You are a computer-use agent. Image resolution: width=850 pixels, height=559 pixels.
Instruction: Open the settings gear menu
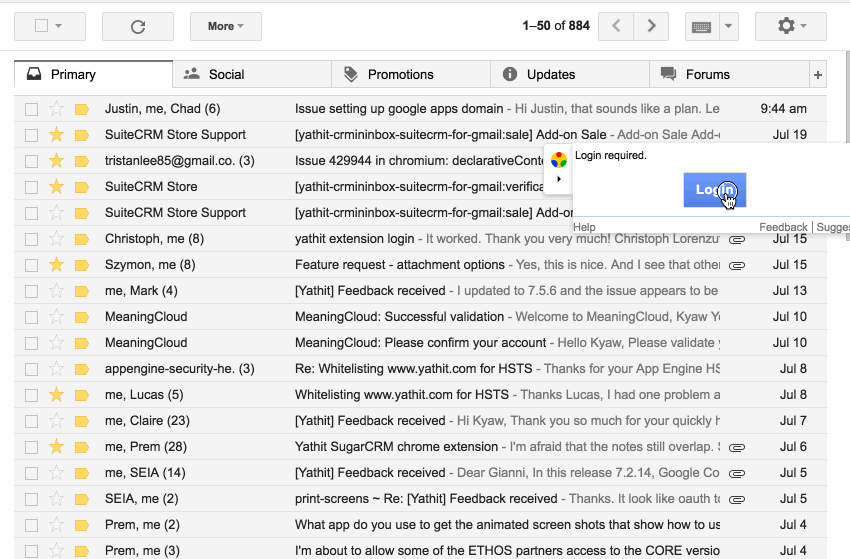(x=790, y=26)
